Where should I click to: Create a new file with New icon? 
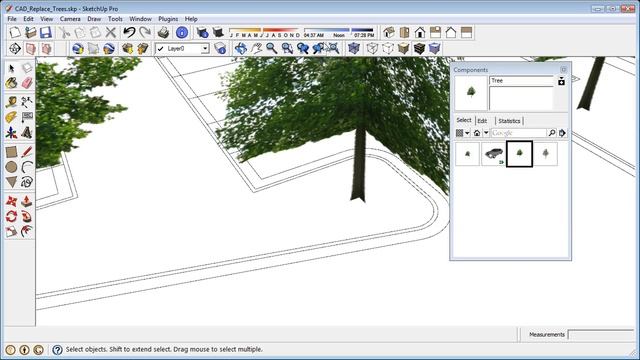tap(15, 33)
